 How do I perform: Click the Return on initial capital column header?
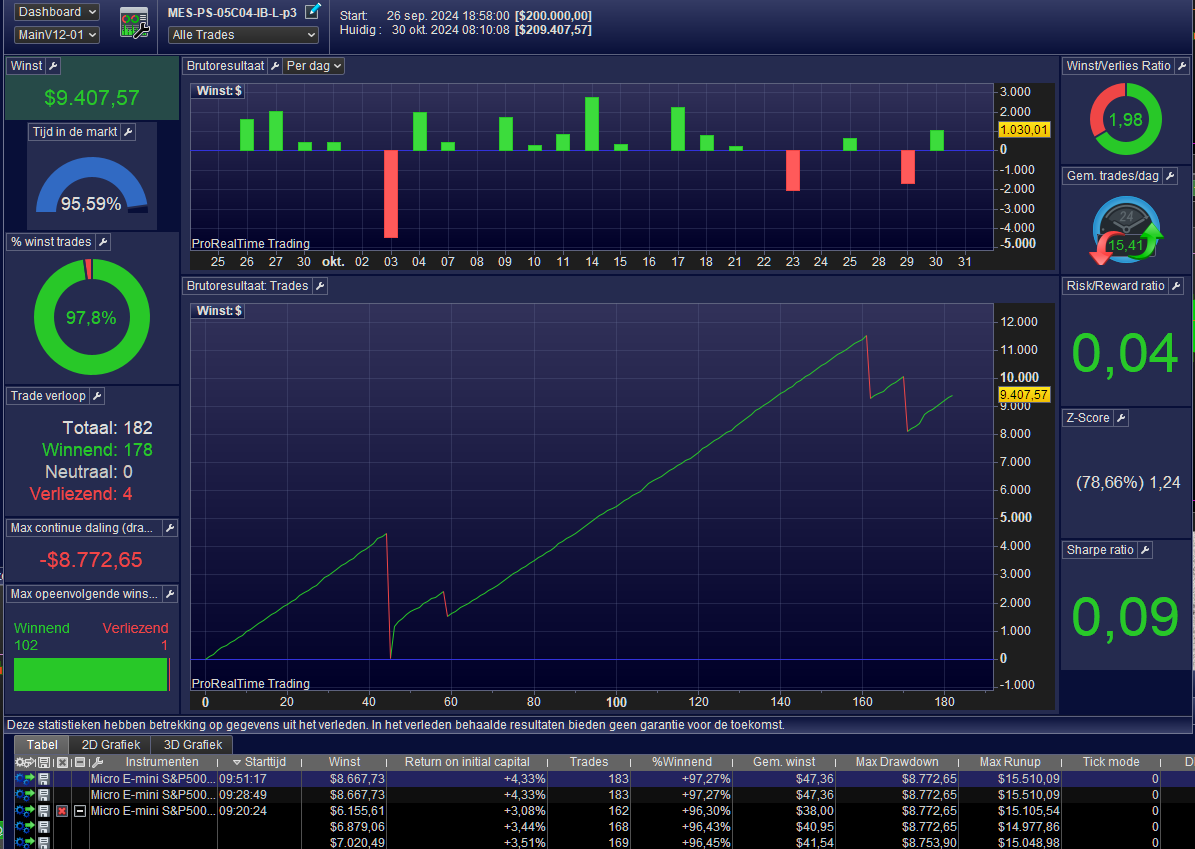[x=467, y=762]
